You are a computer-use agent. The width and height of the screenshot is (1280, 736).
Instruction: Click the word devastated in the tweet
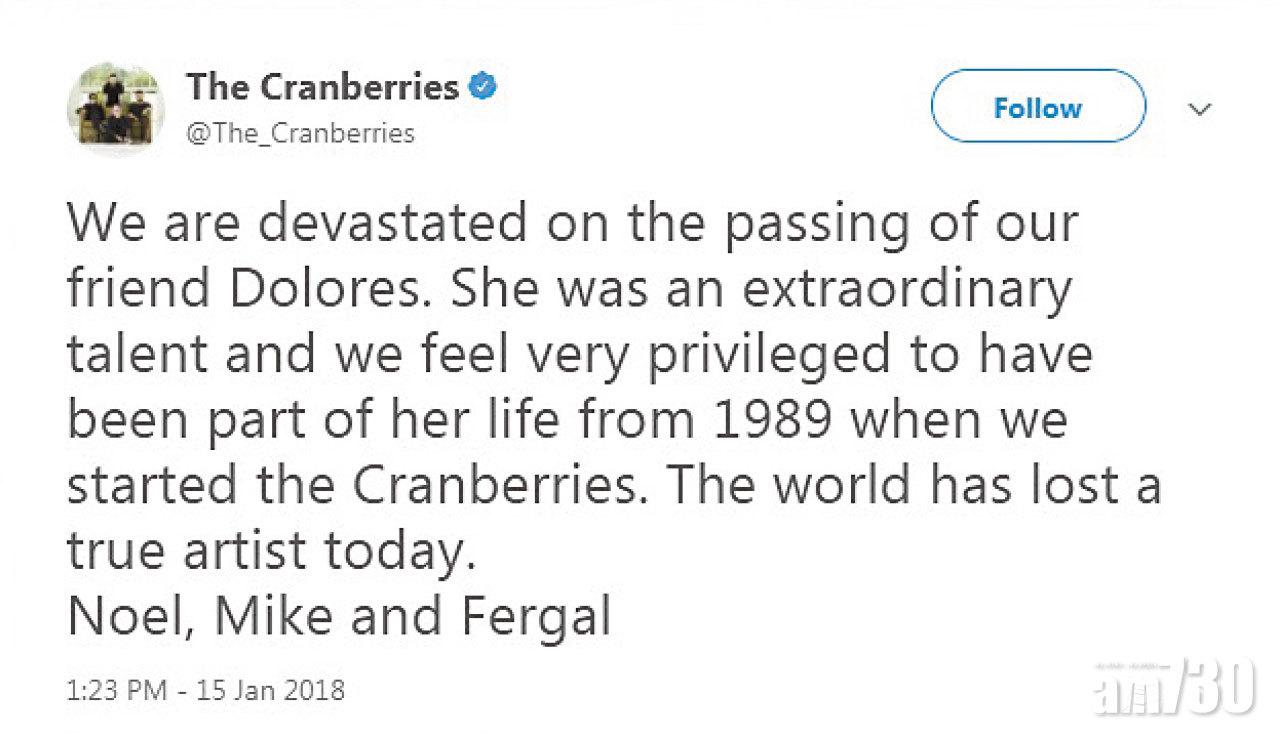pos(390,226)
